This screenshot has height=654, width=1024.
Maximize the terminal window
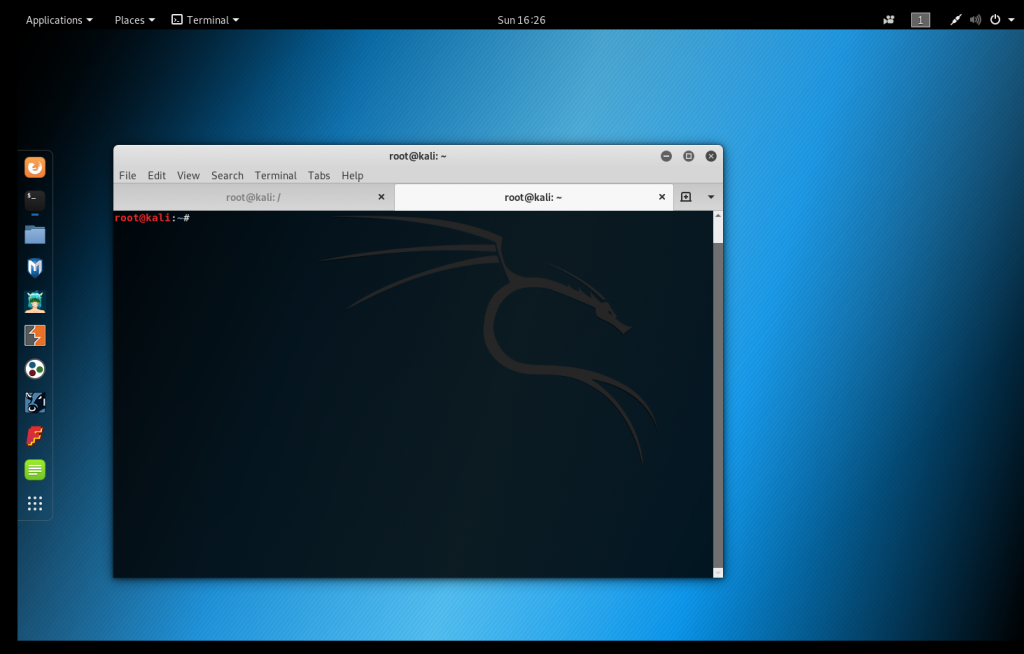688,156
